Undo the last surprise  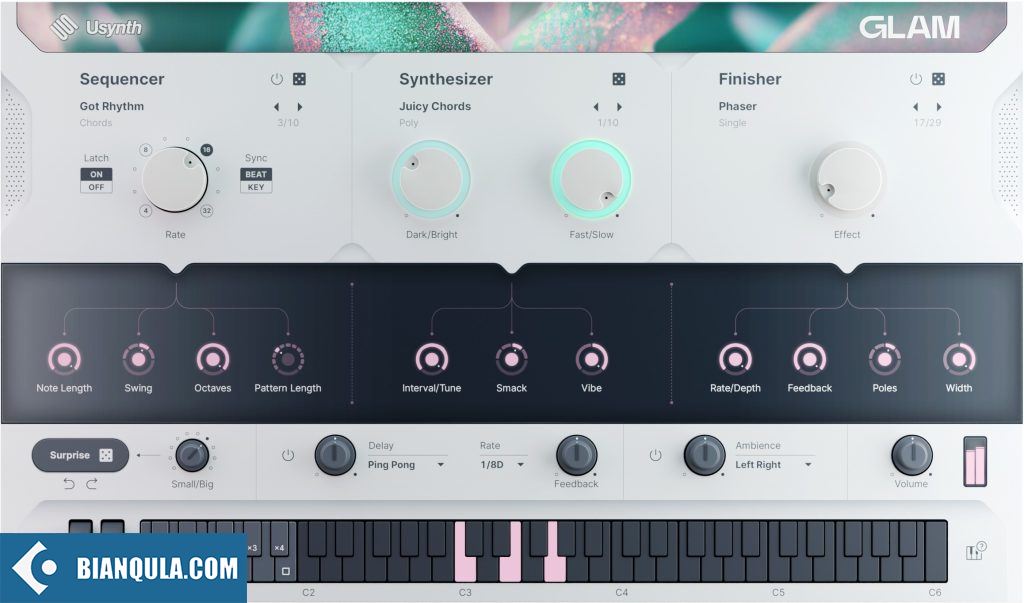pos(69,483)
